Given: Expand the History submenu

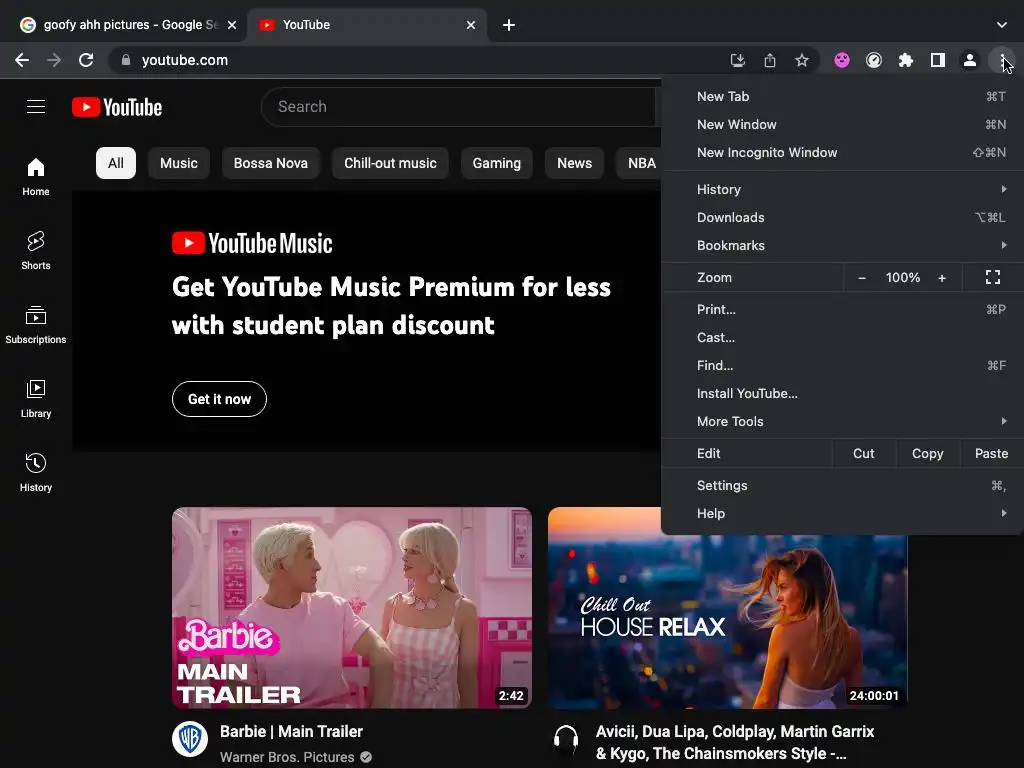Looking at the screenshot, I should pos(842,189).
